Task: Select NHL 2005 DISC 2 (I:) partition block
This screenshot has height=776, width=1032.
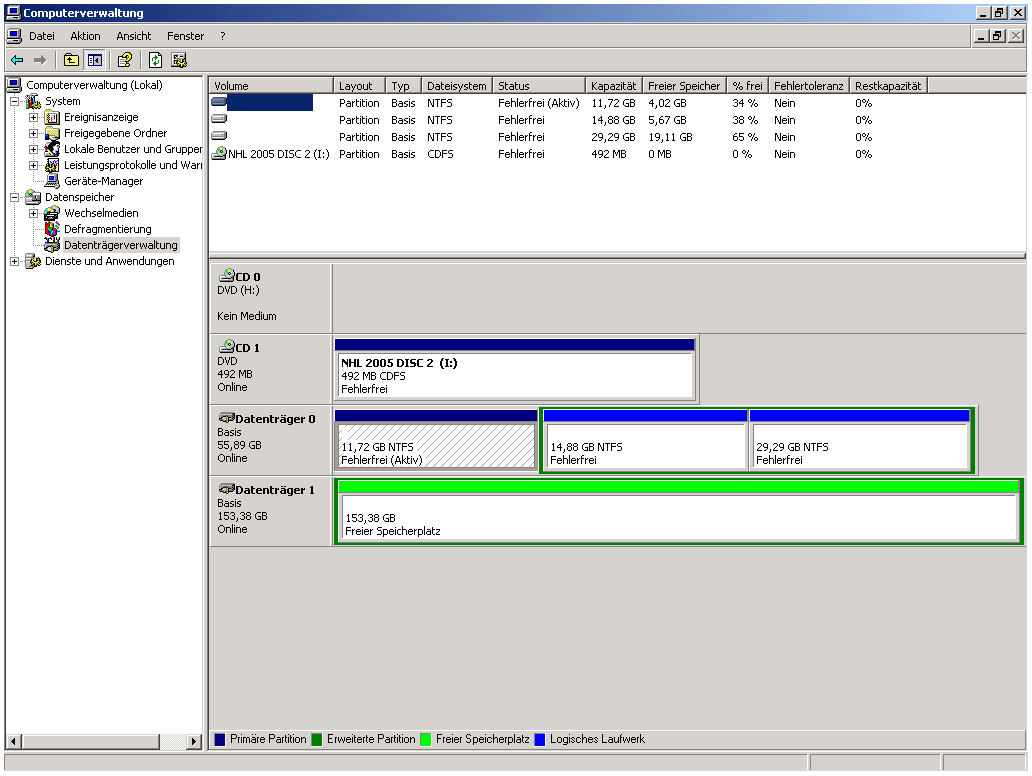Action: click(x=515, y=369)
